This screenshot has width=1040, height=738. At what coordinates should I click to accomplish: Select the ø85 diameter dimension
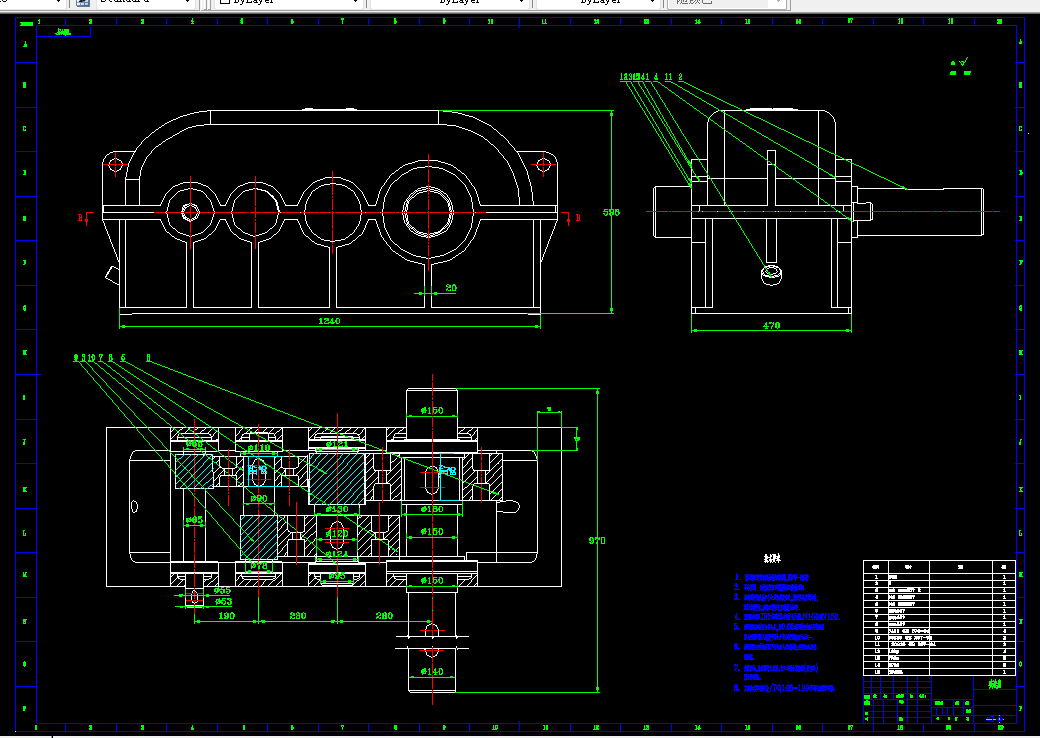click(x=194, y=520)
